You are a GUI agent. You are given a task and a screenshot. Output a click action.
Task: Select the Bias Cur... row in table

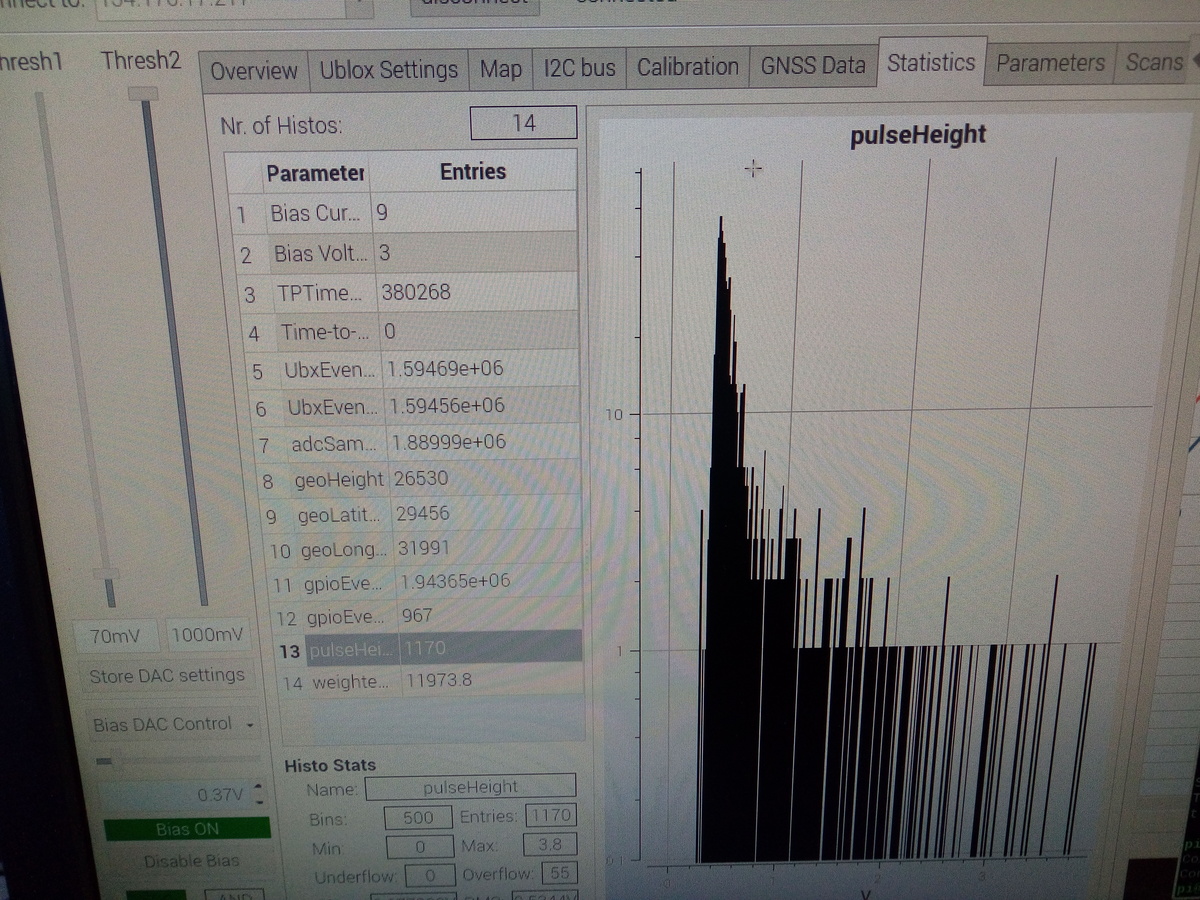(x=404, y=213)
